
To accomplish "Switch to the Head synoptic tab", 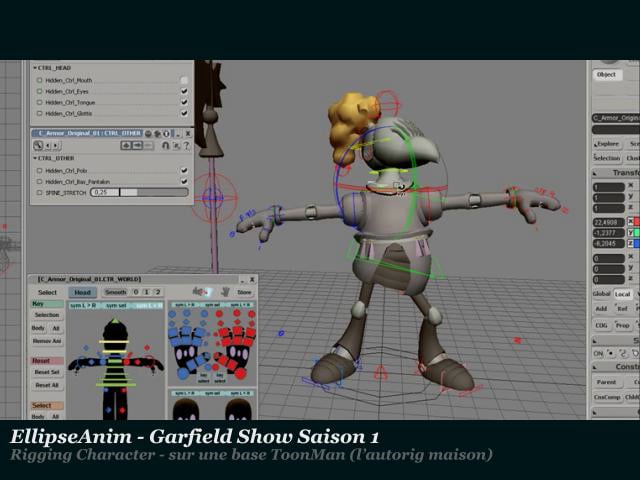I will click(x=82, y=292).
